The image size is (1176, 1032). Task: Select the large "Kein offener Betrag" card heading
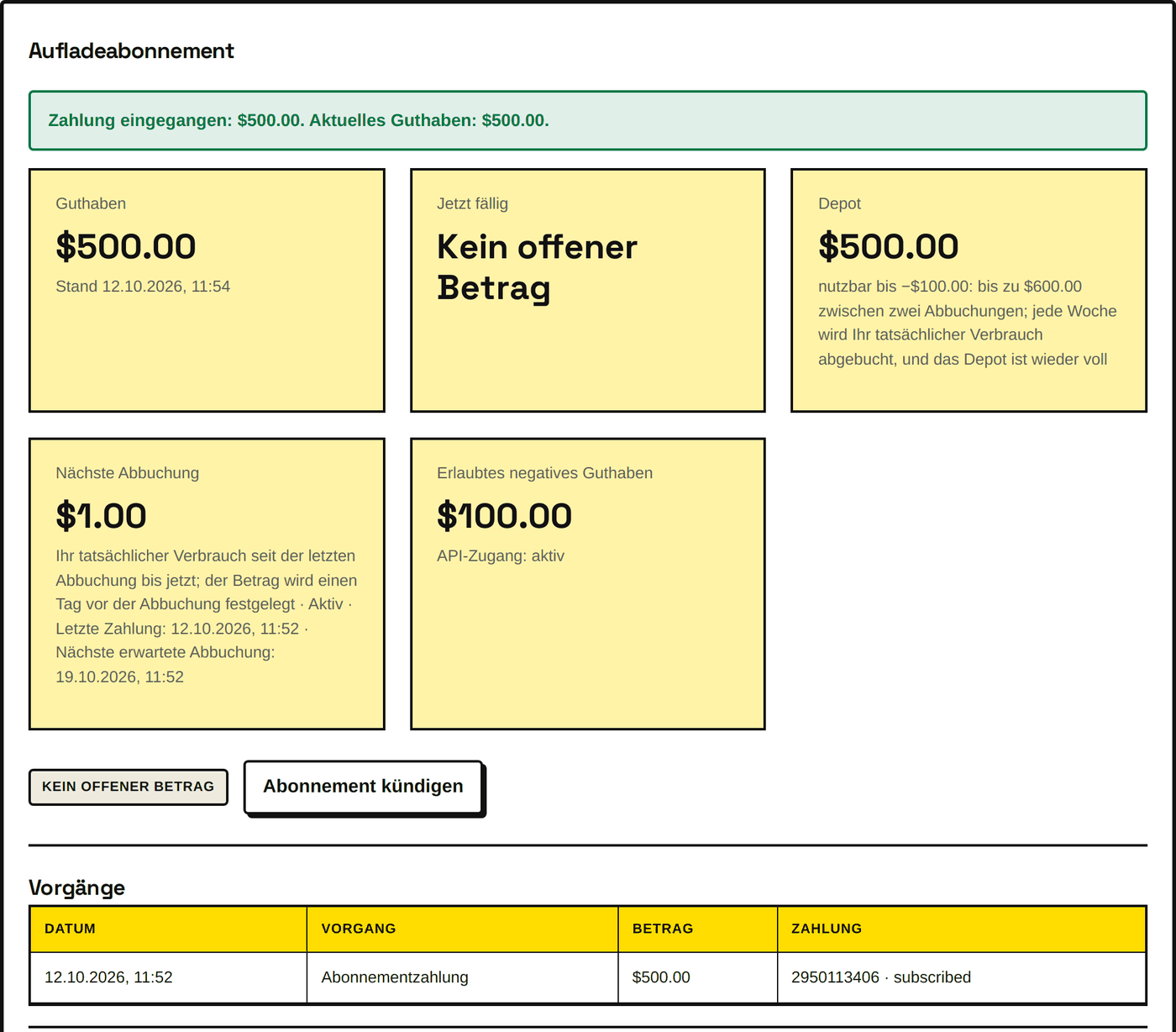pos(537,267)
